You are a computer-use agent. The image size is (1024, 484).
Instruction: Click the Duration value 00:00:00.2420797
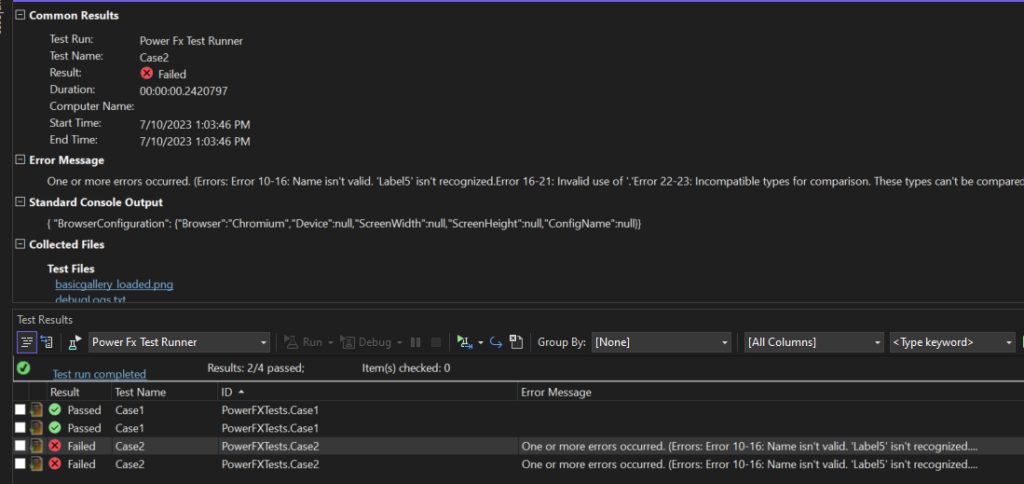[184, 91]
